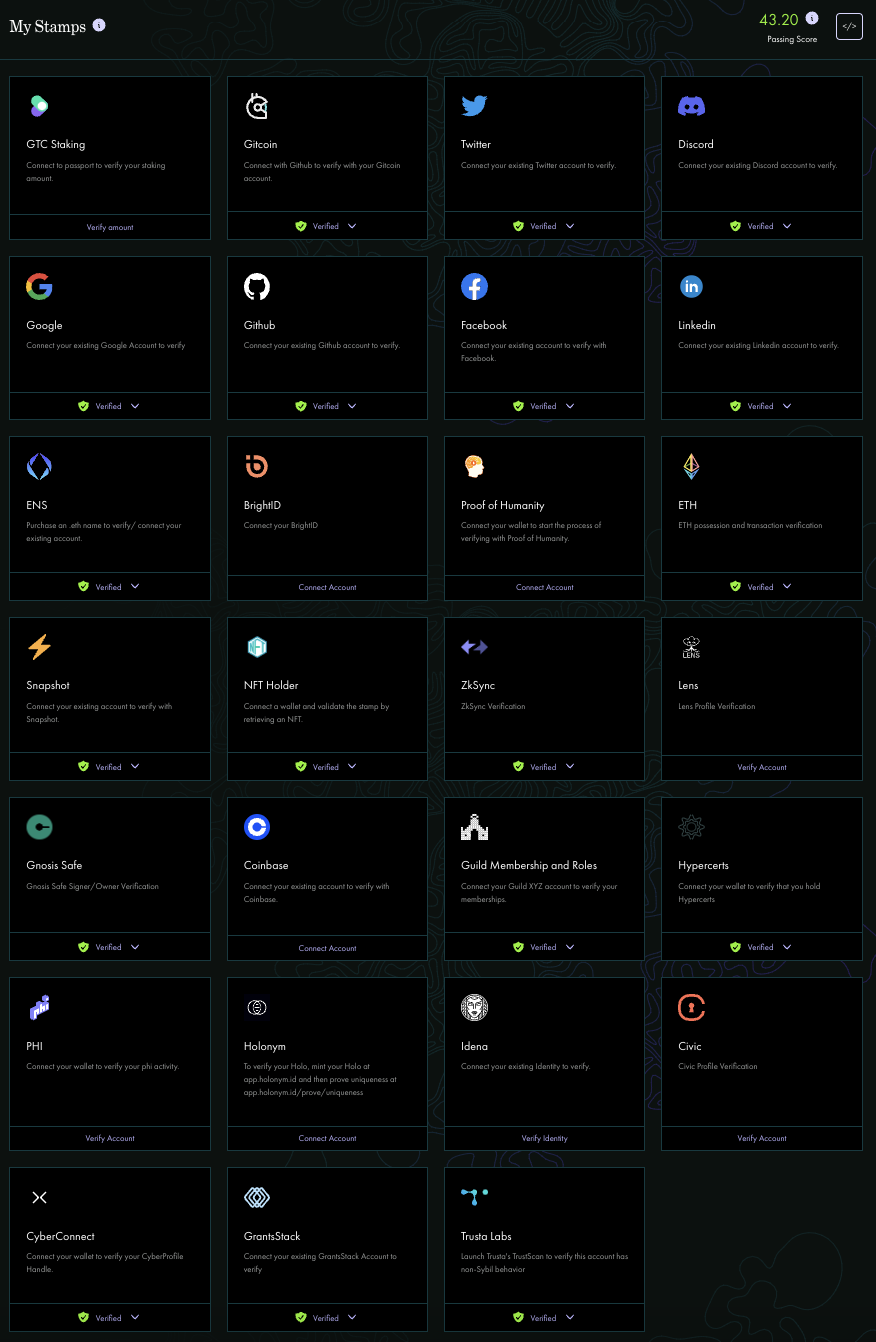Viewport: 876px width, 1342px height.
Task: Click Verify amount for GTC Staking
Action: [x=110, y=227]
